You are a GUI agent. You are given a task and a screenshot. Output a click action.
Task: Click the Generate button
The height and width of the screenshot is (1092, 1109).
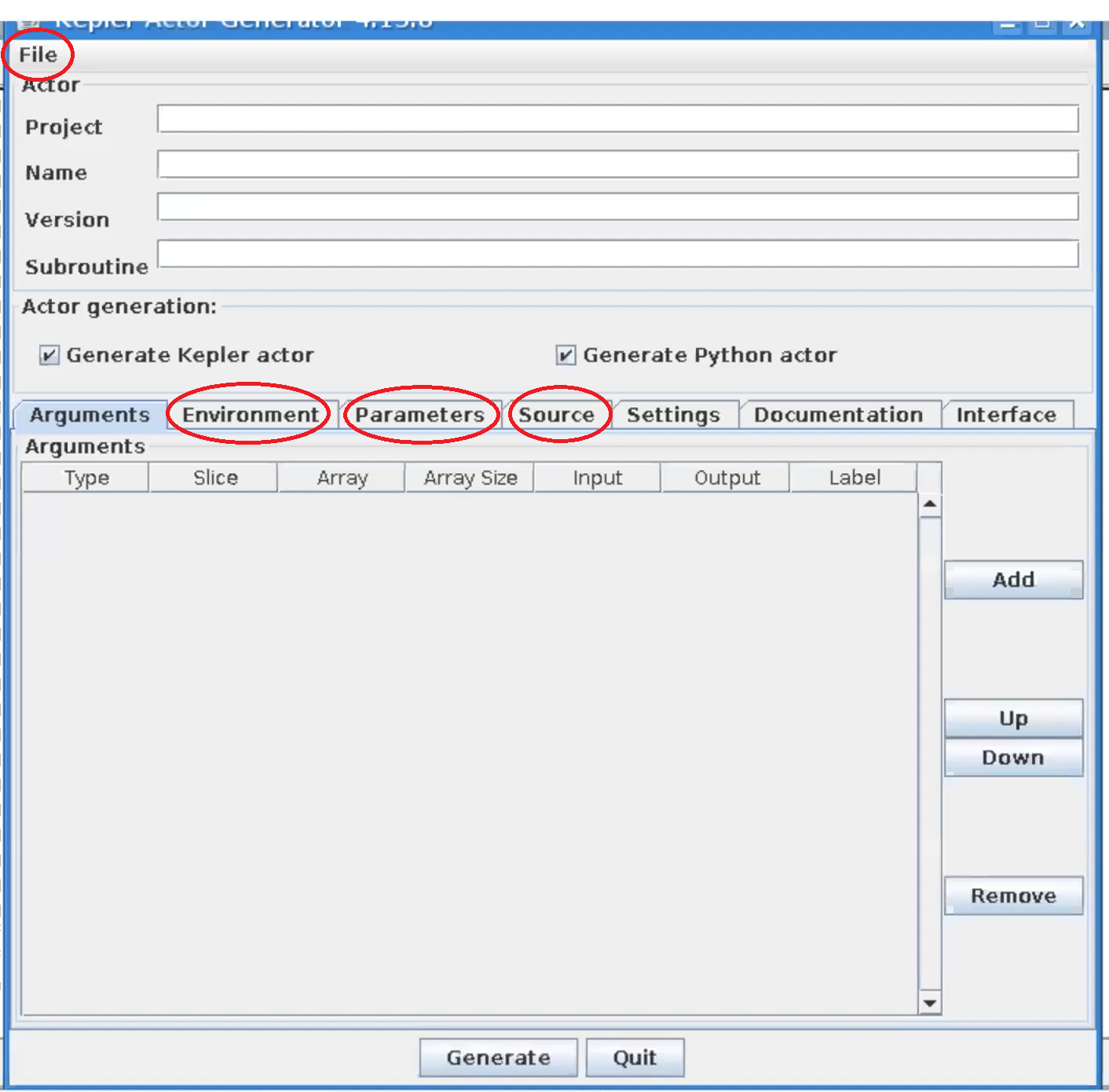point(498,1057)
